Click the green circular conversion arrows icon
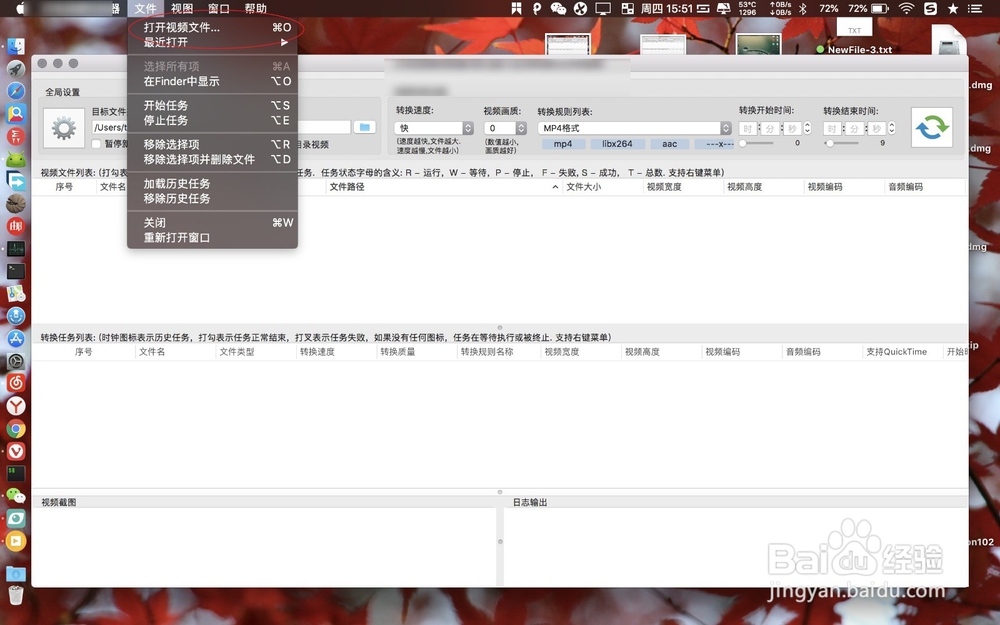 point(931,127)
